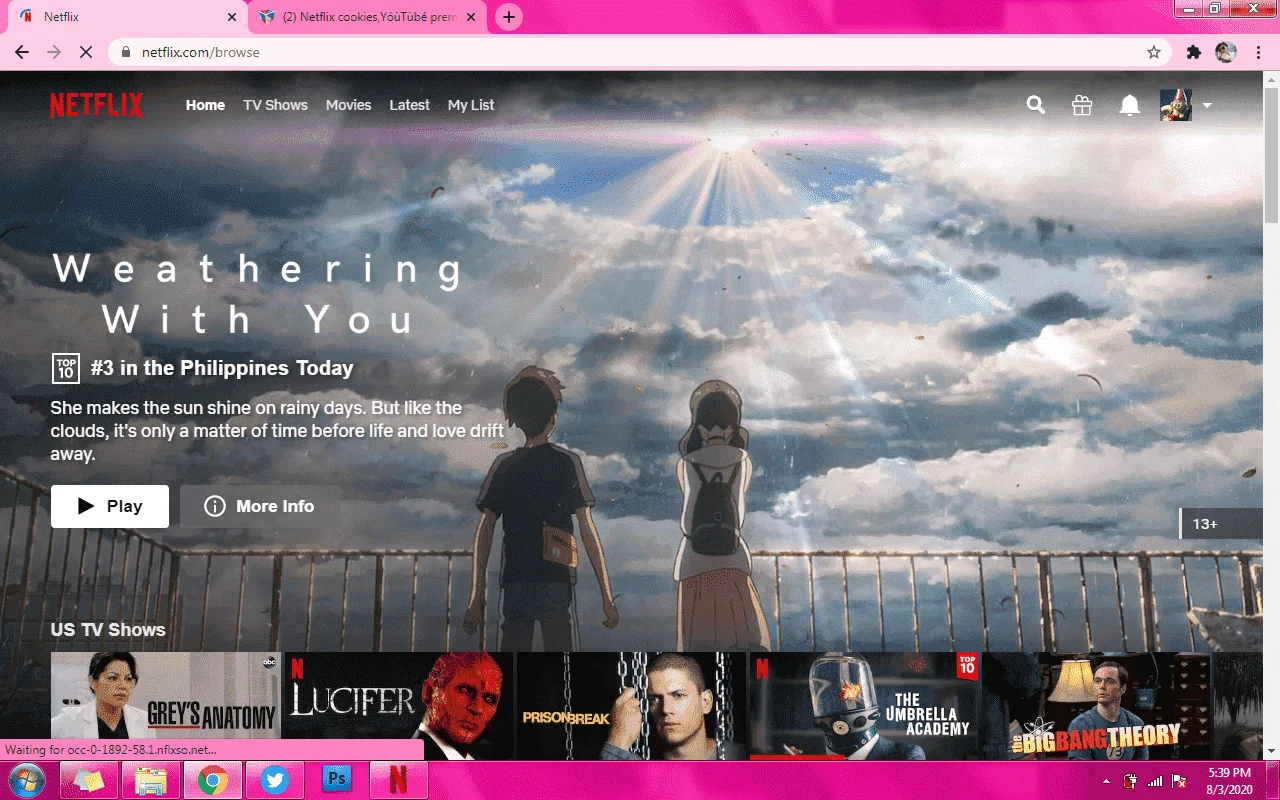Close the Netflix cookies tab
Image resolution: width=1280 pixels, height=800 pixels.
click(x=471, y=17)
